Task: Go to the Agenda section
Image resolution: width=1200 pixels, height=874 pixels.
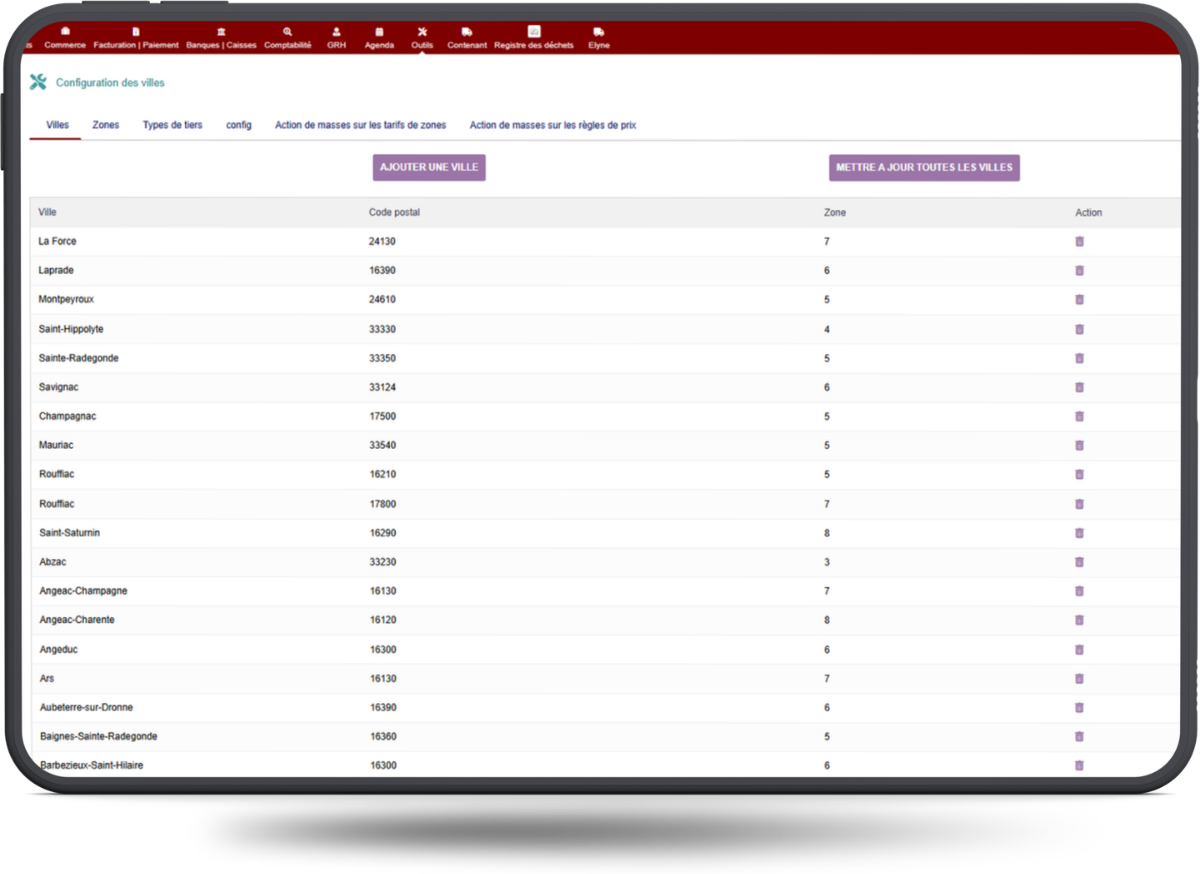Action: coord(379,38)
